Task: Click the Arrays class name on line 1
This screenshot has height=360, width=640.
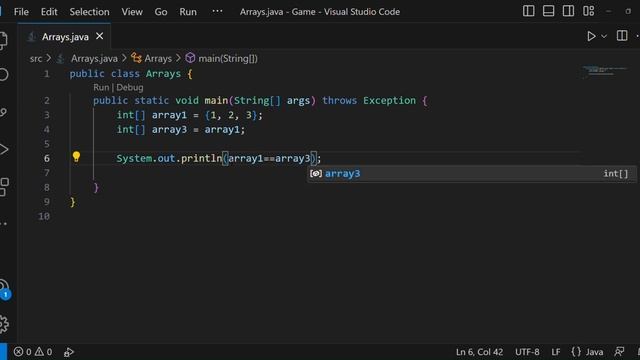Action: click(x=163, y=74)
